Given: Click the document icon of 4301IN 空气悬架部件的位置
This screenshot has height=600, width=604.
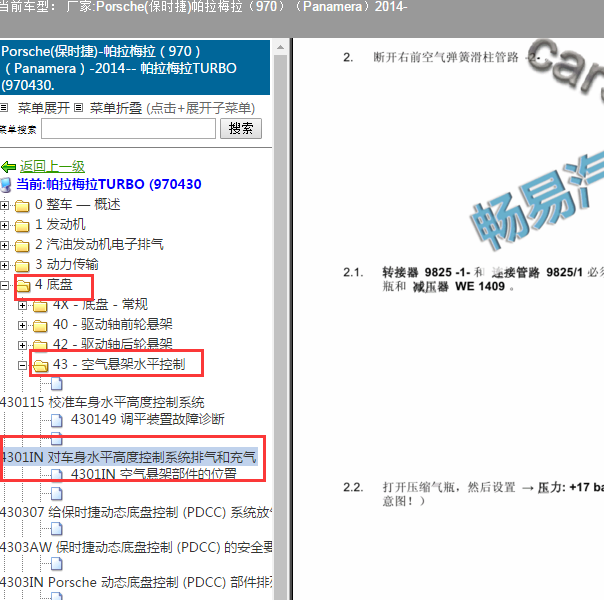Looking at the screenshot, I should [x=57, y=474].
